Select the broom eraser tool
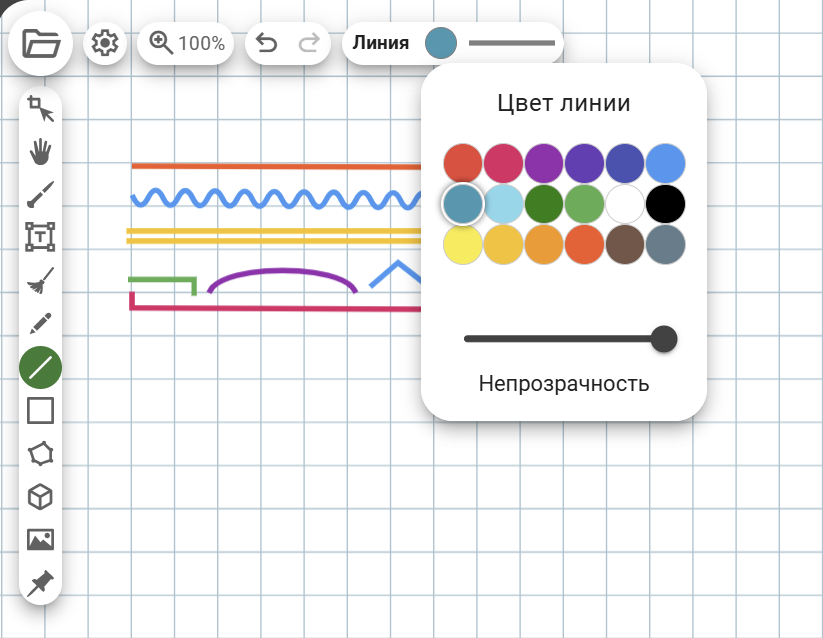The image size is (823, 638). pos(41,281)
